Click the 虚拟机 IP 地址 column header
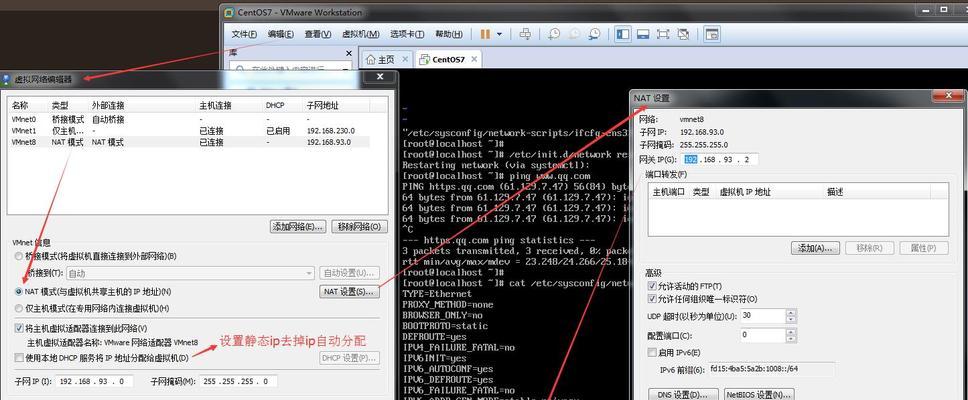This screenshot has height=400, width=968. [x=745, y=192]
